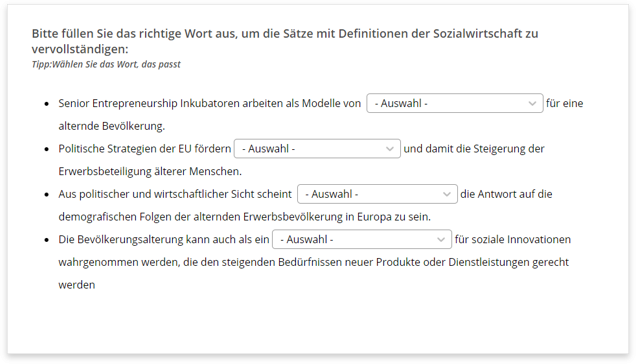Open the dropdown after "arbeiten als Modelle von"

tap(455, 103)
